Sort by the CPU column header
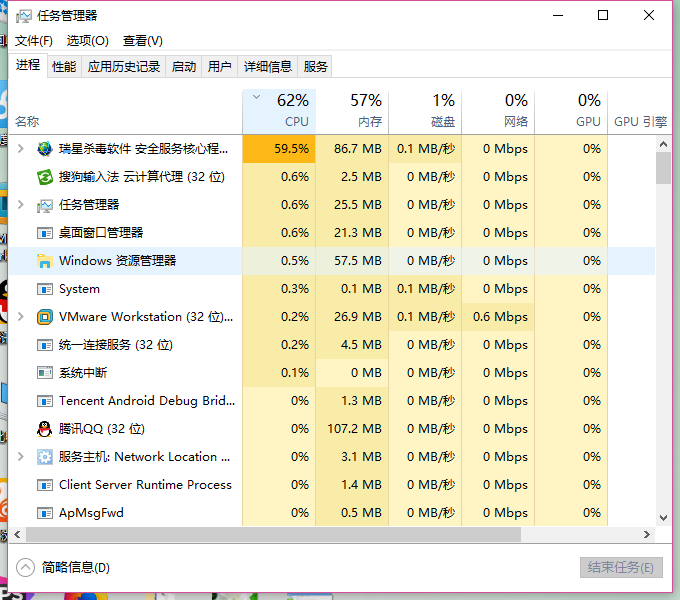The height and width of the screenshot is (600, 680). pyautogui.click(x=279, y=111)
